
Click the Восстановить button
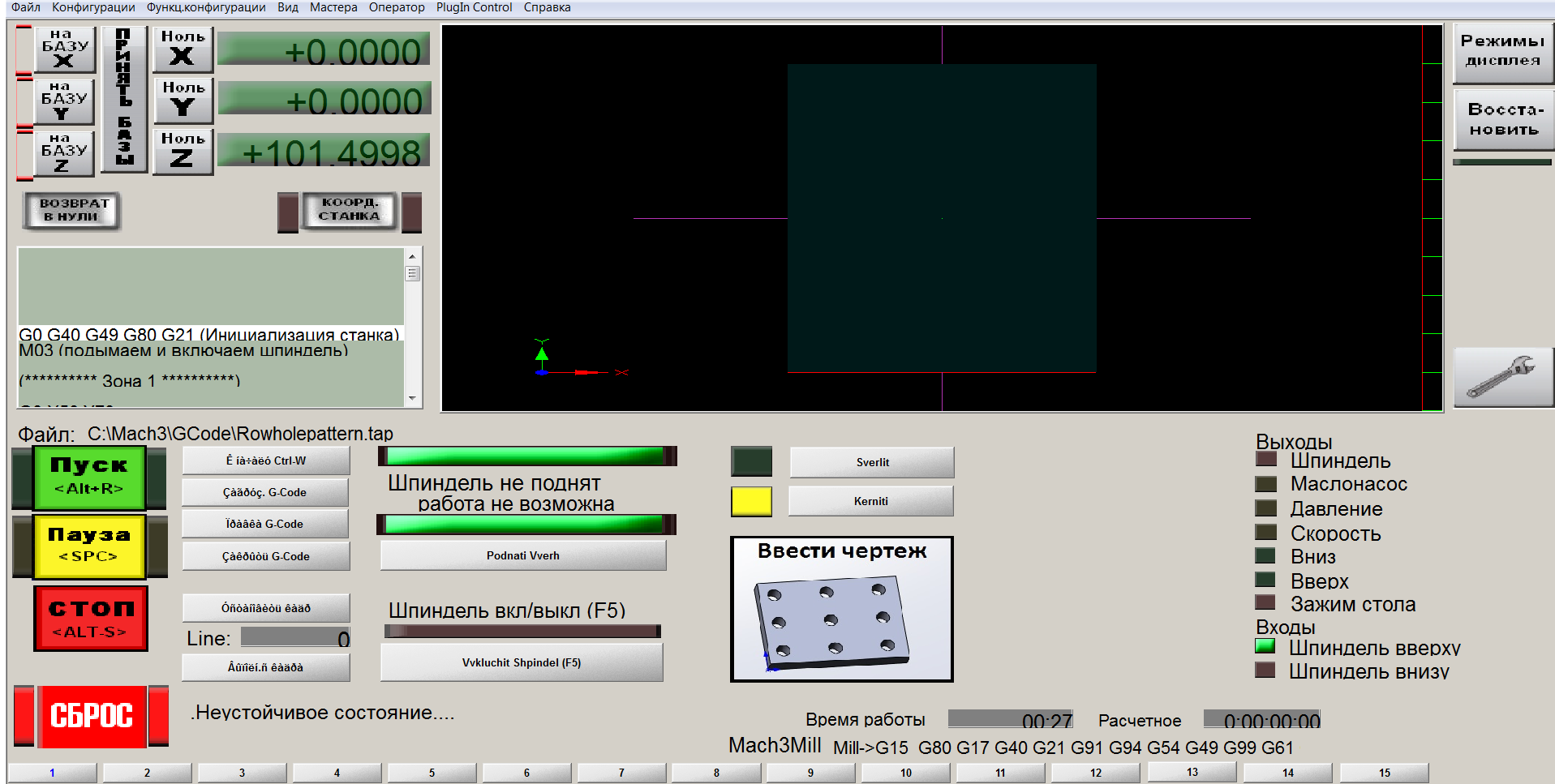(x=1503, y=120)
